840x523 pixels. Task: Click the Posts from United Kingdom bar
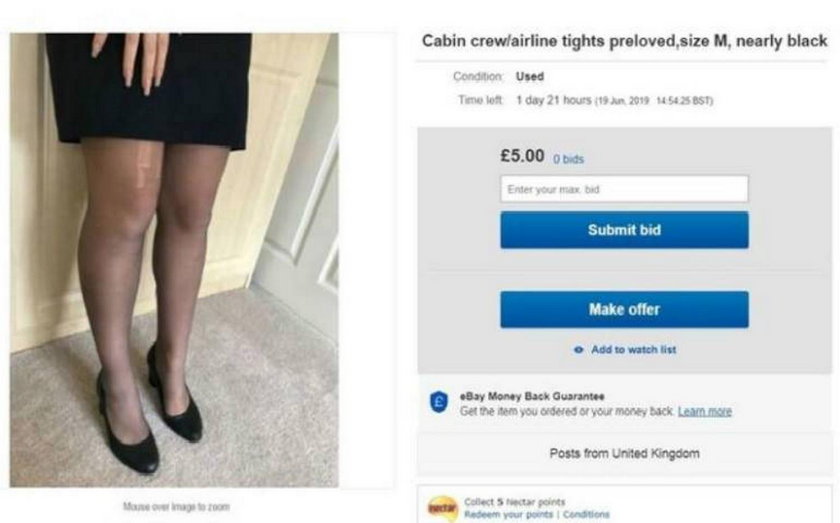pos(624,453)
